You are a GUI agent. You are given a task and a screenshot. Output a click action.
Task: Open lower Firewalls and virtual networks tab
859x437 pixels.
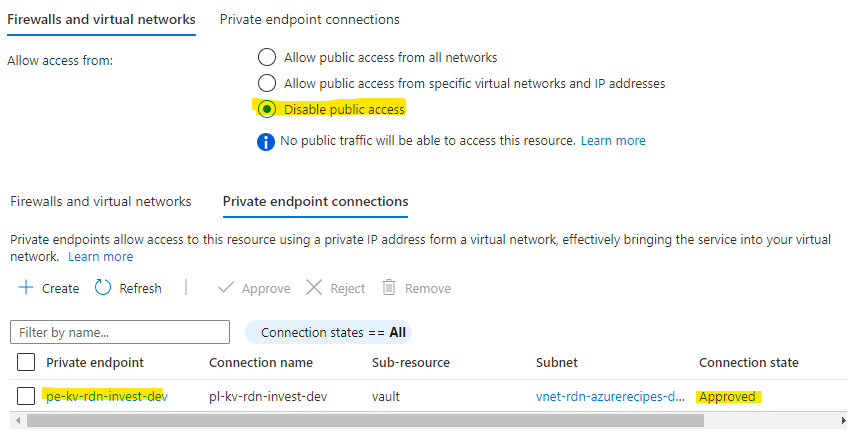tap(101, 201)
